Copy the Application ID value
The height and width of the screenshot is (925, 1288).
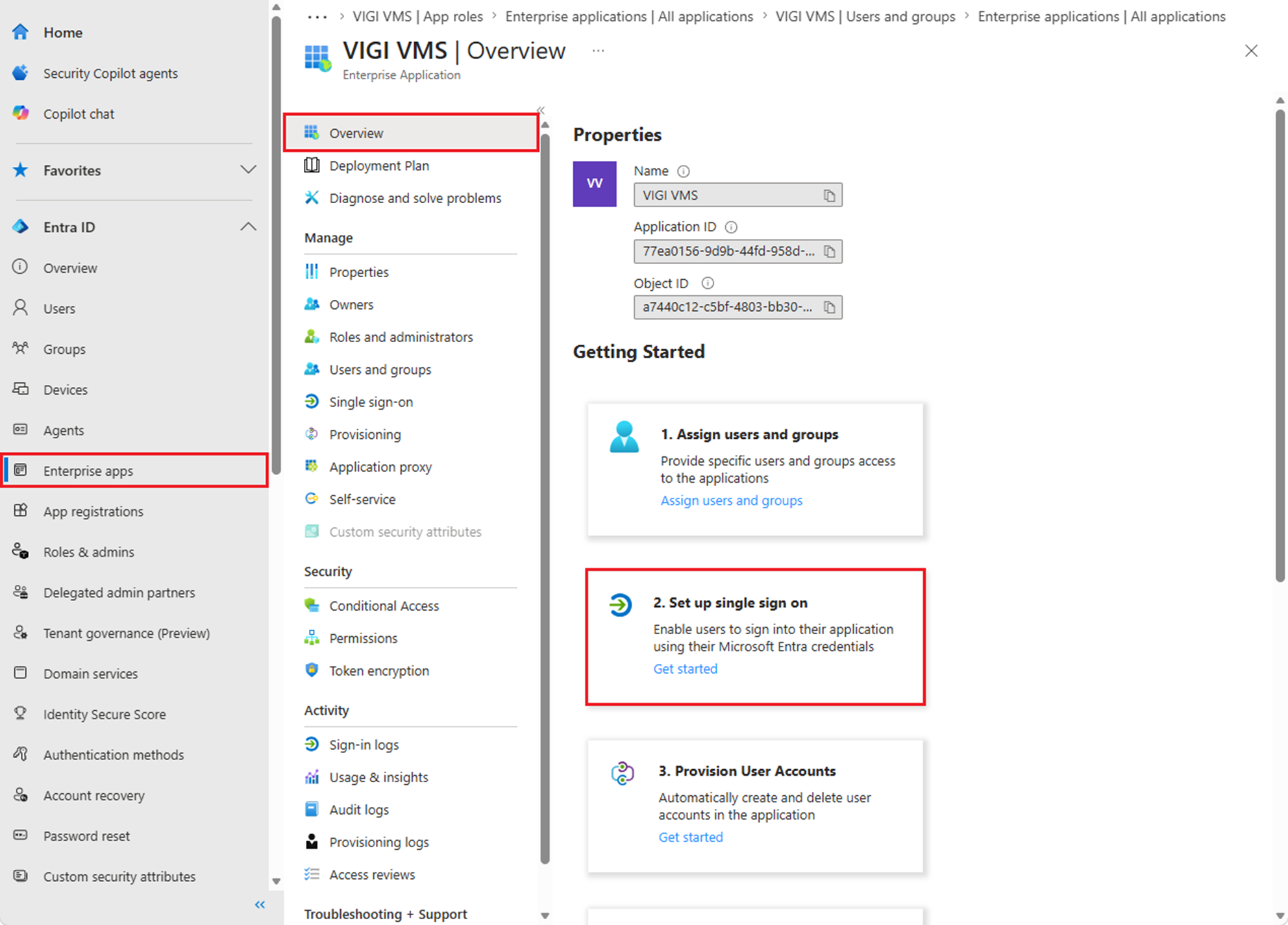(x=829, y=251)
